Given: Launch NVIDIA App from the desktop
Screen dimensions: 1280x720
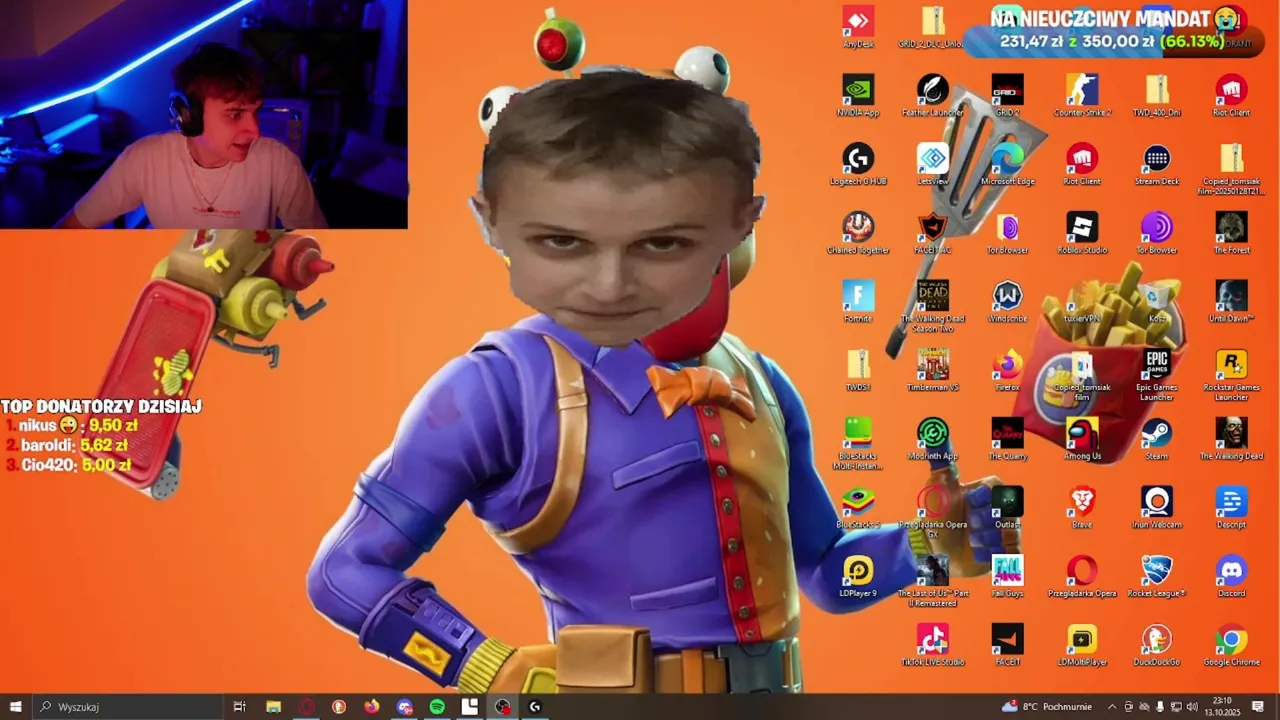Looking at the screenshot, I should pyautogui.click(x=858, y=96).
